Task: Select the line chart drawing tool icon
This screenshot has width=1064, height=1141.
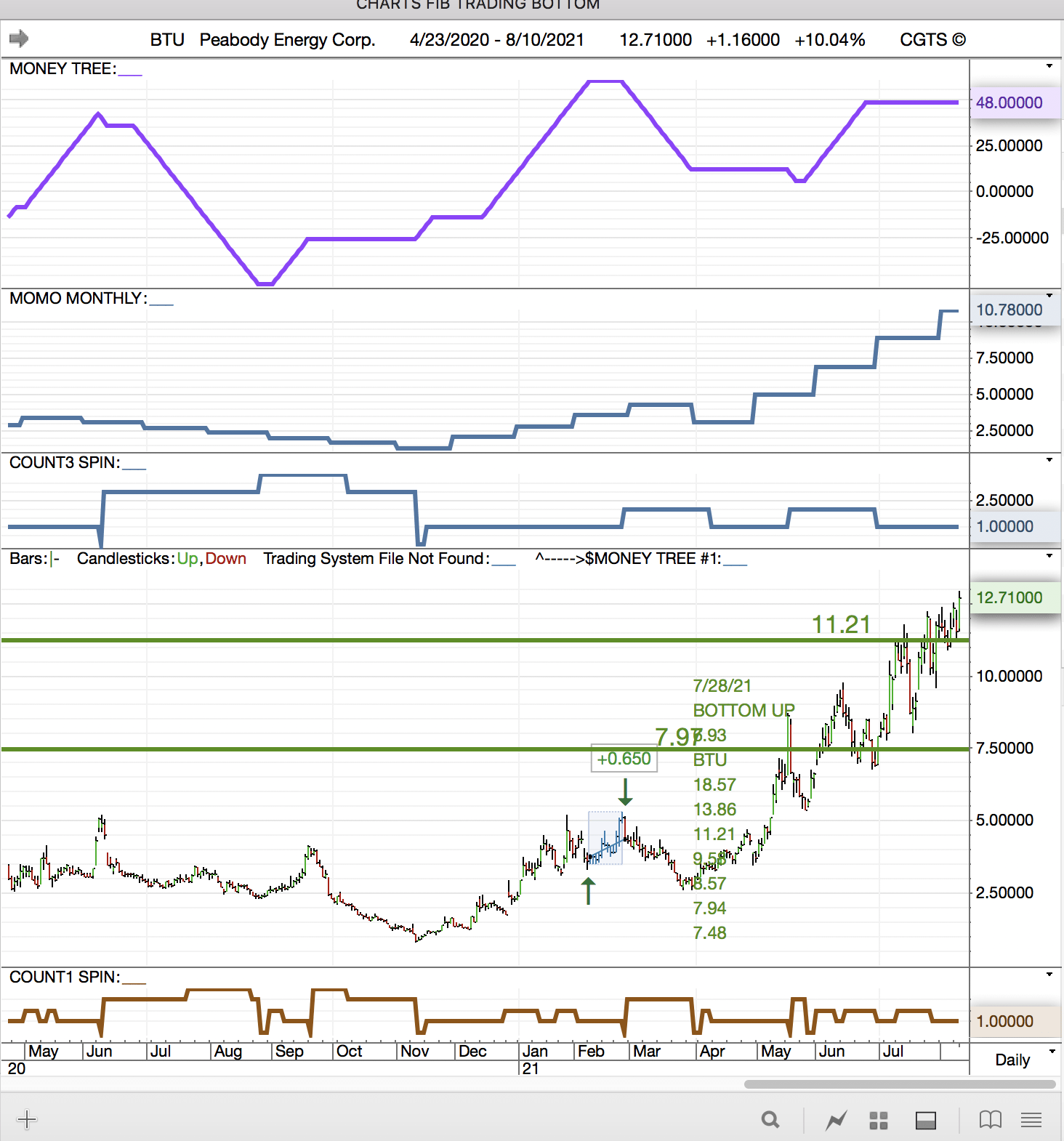Action: (x=837, y=1120)
